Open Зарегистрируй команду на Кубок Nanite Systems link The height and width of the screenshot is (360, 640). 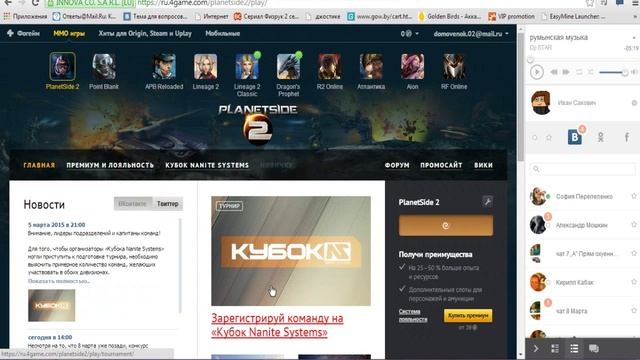pos(277,325)
